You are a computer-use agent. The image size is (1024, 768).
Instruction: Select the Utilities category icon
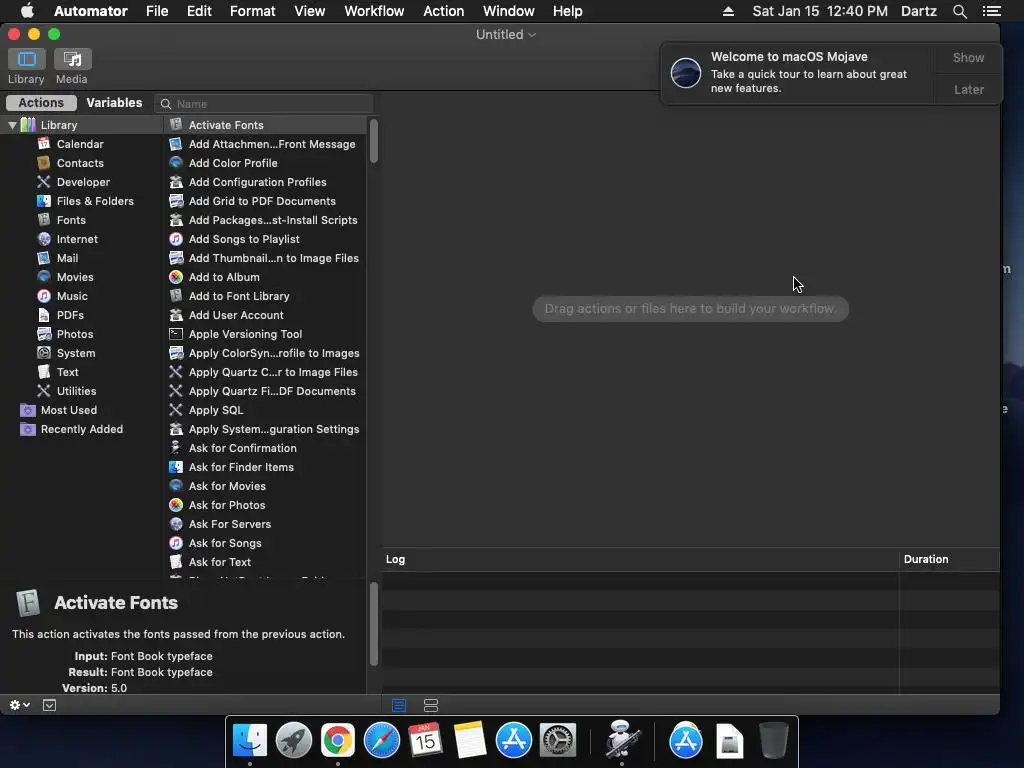tap(44, 391)
